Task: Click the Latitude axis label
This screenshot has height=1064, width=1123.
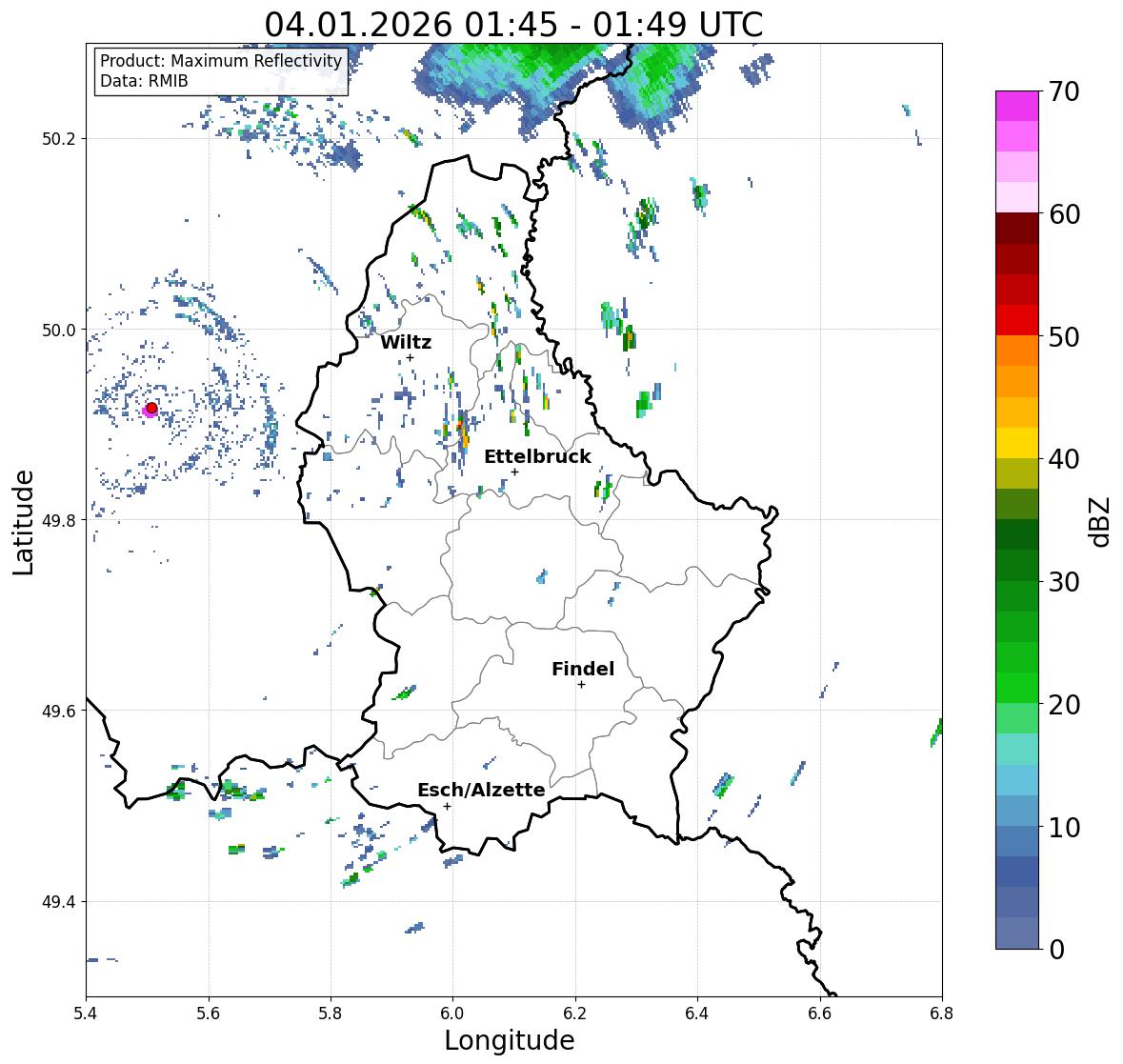Action: coord(23,522)
